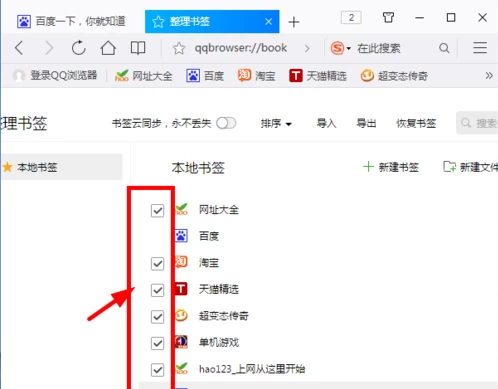This screenshot has height=389, width=498.
Task: Open the Sogou search engine selector
Action: point(340,48)
